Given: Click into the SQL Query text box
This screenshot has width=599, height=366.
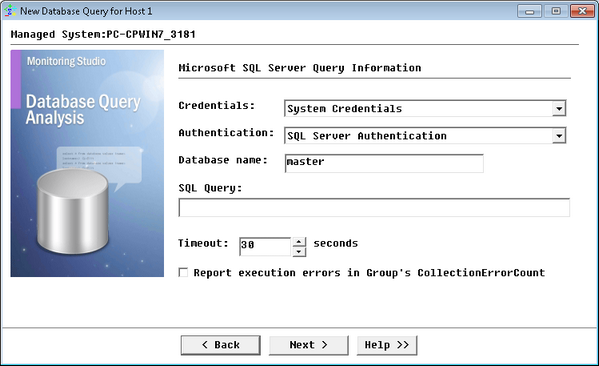Looking at the screenshot, I should coord(374,207).
